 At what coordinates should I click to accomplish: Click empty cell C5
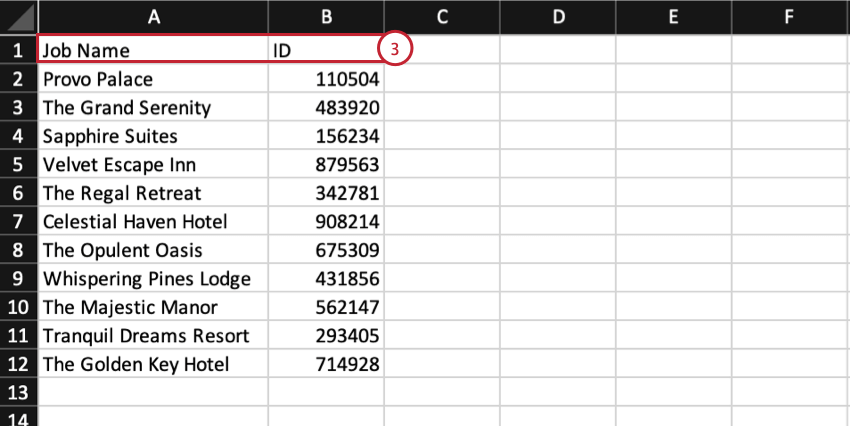(x=442, y=164)
